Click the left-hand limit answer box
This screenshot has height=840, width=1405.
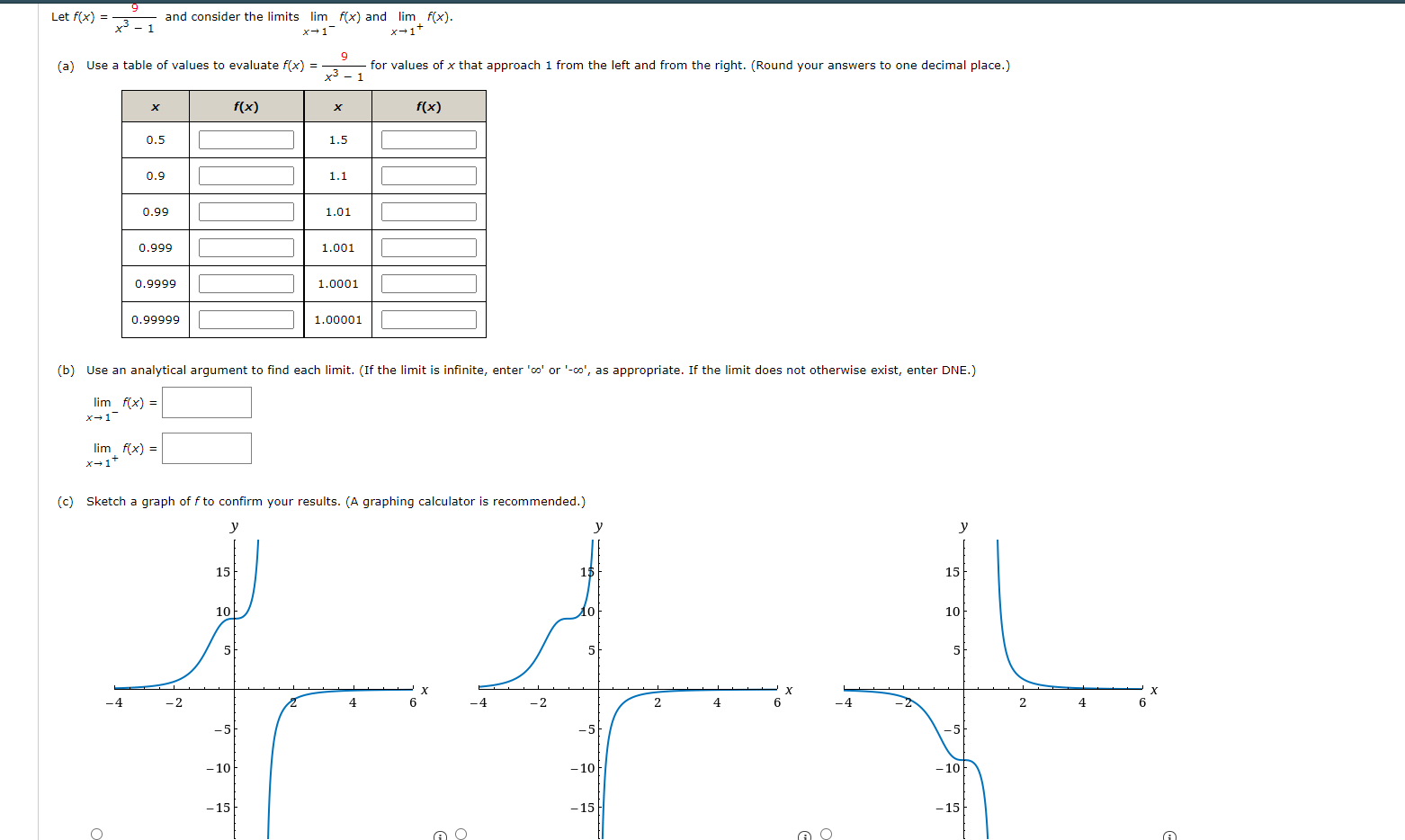pos(207,402)
